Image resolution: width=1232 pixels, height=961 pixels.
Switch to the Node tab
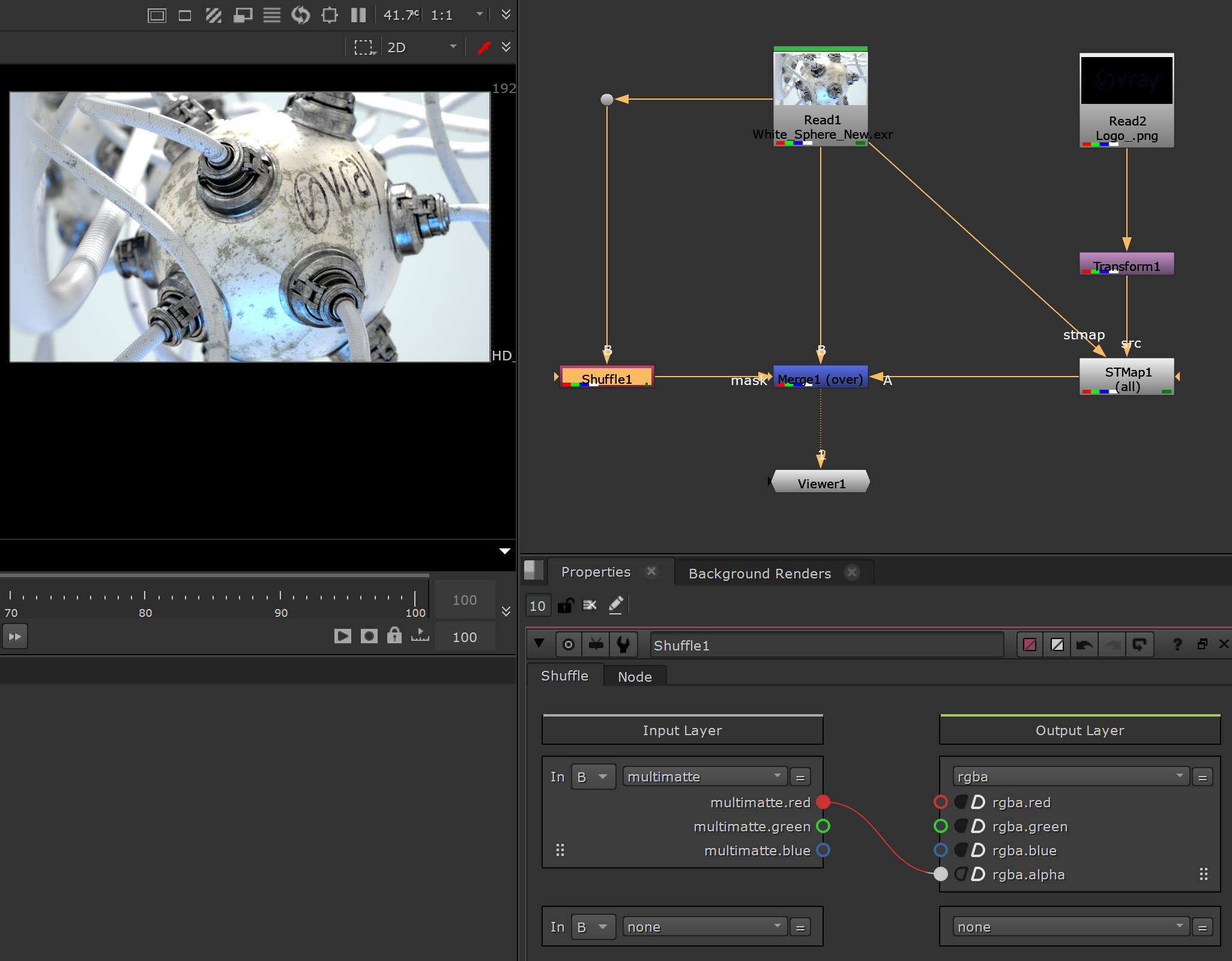(635, 677)
